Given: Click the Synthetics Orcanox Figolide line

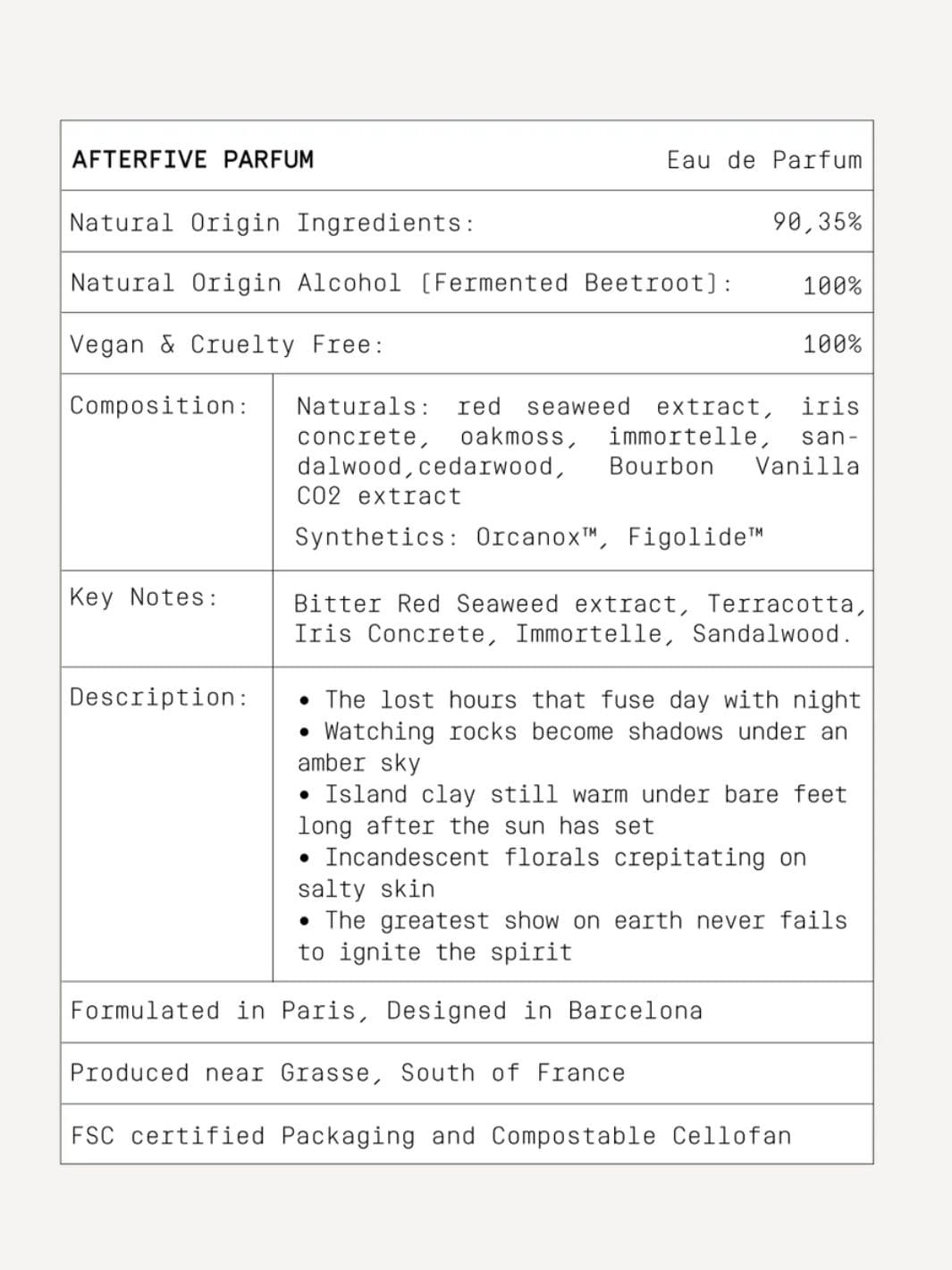Looking at the screenshot, I should (x=529, y=537).
